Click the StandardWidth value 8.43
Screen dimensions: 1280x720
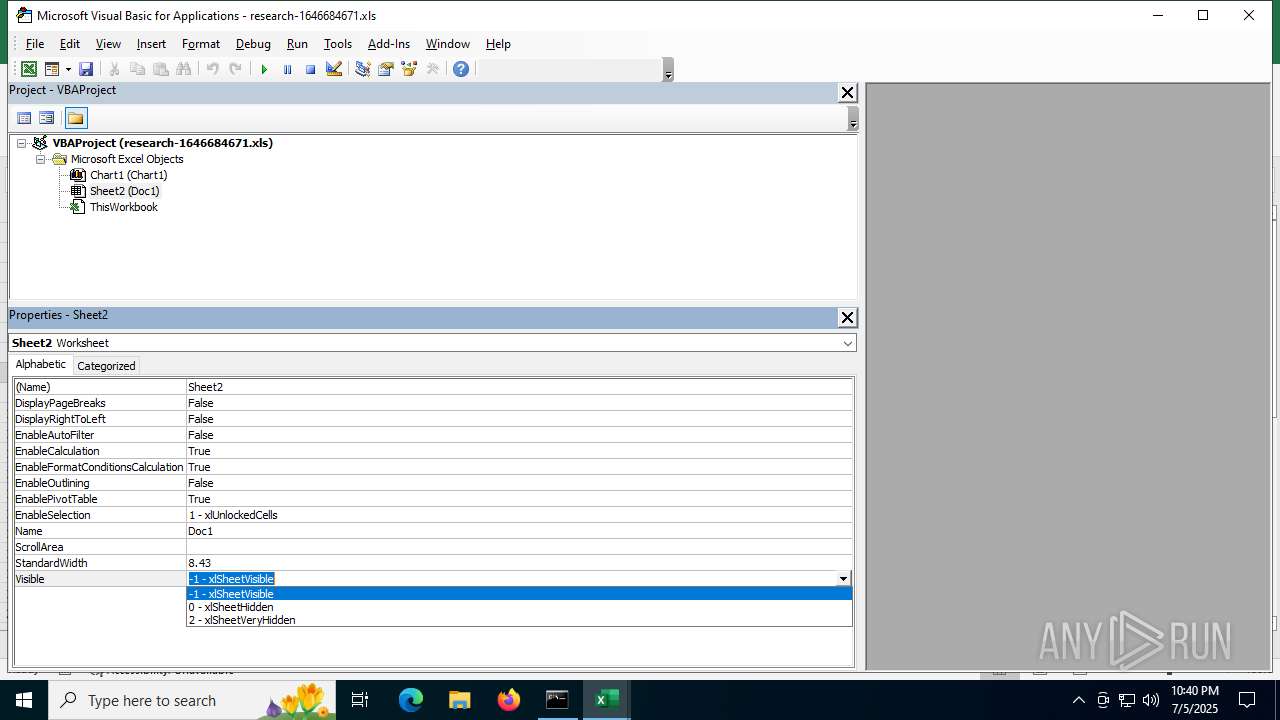click(x=519, y=563)
